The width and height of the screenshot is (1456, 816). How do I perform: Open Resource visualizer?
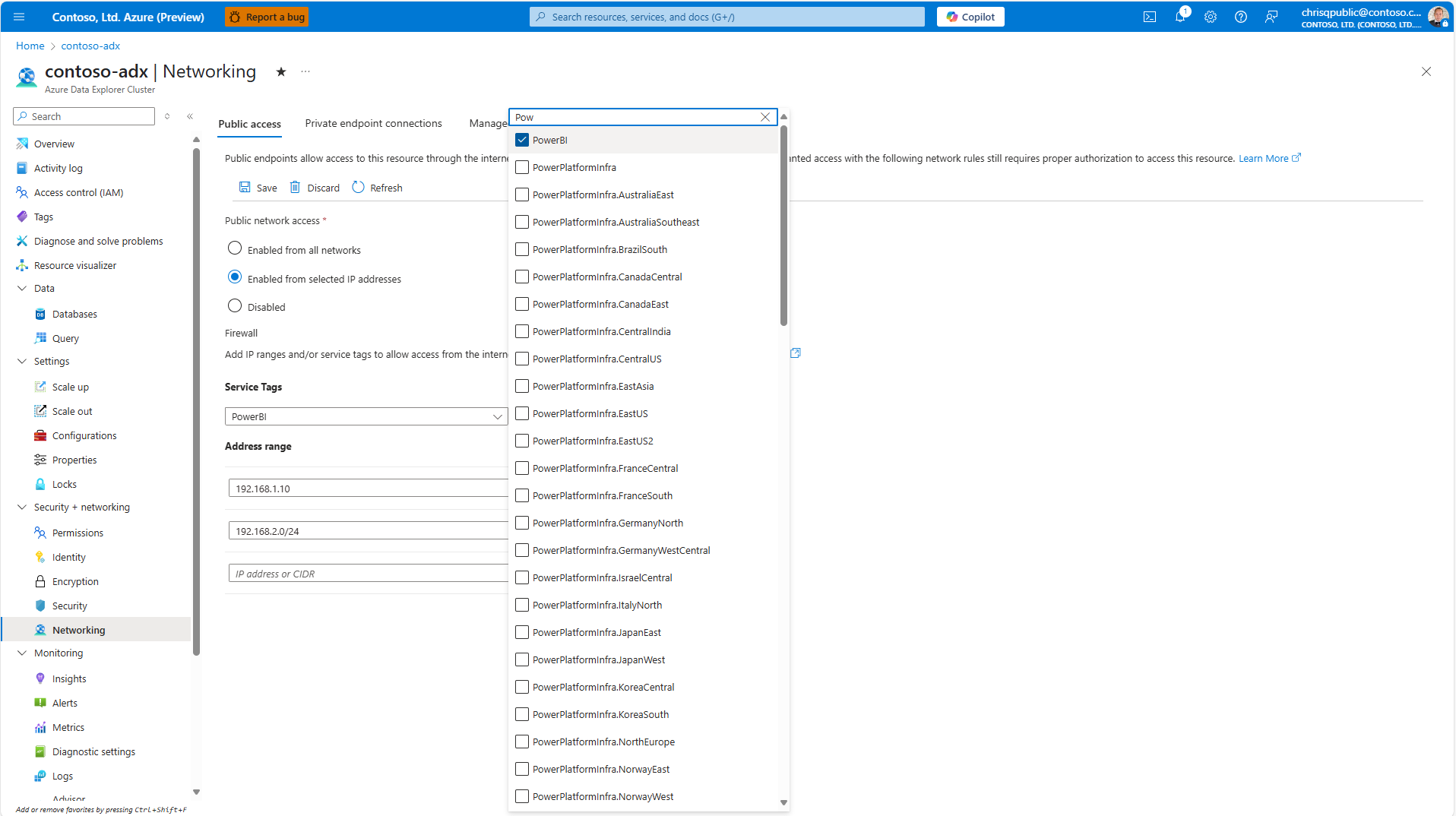[75, 264]
